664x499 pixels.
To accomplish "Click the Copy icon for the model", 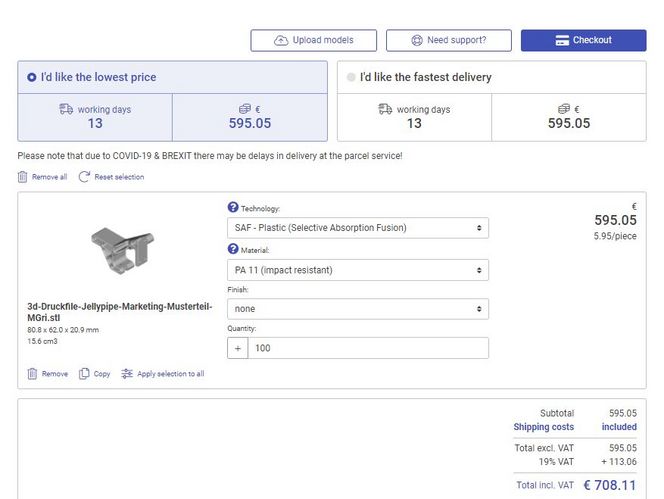I will point(85,374).
